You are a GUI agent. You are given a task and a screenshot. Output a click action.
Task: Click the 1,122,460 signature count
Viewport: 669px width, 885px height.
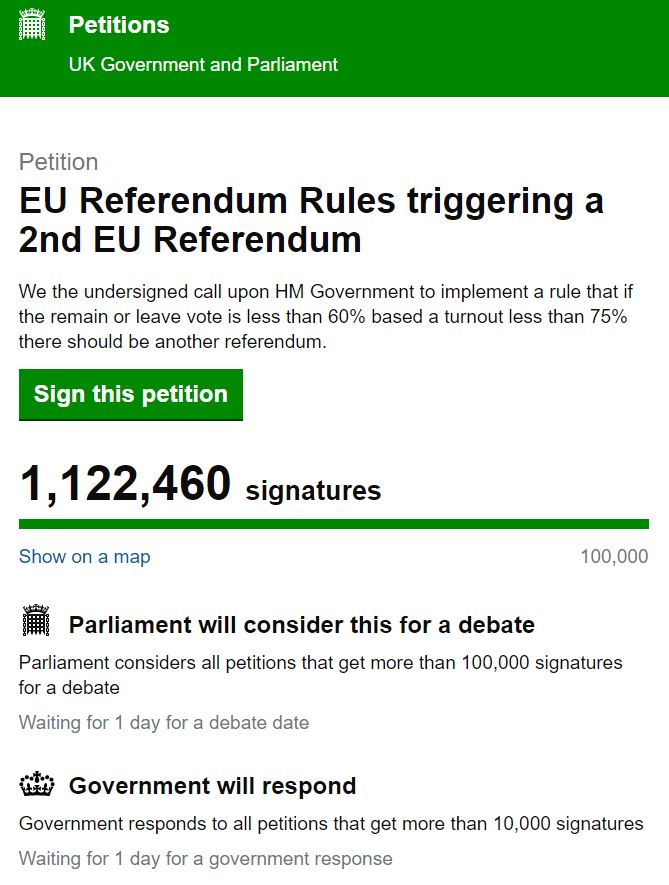125,486
